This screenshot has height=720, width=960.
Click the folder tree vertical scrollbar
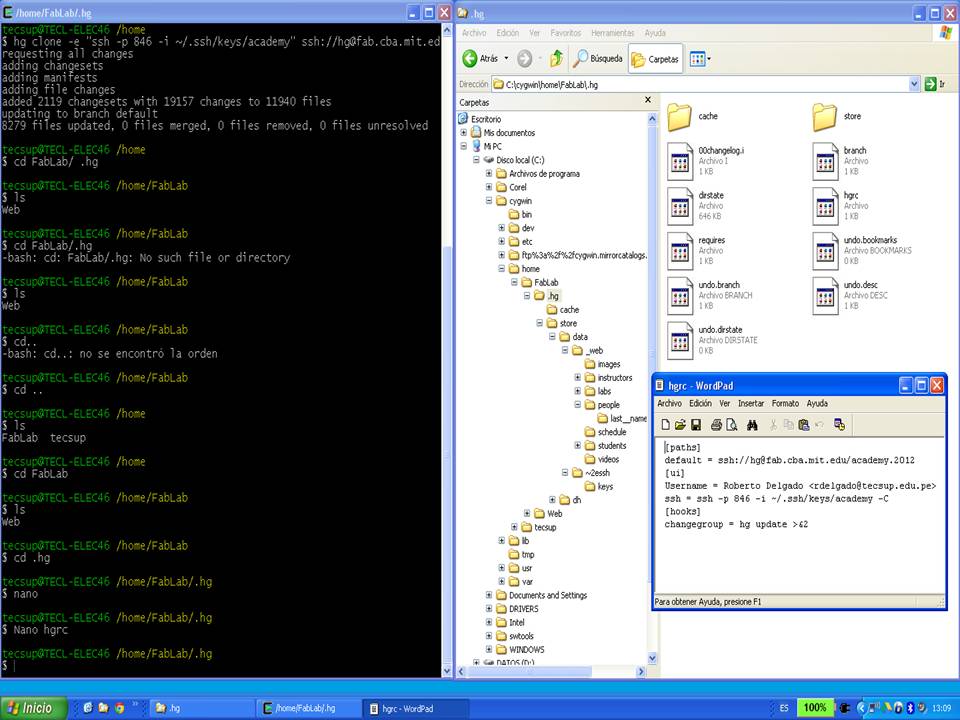pyautogui.click(x=652, y=389)
